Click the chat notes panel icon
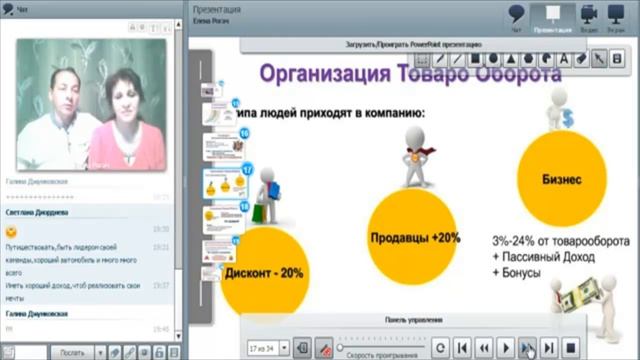The width and height of the screenshot is (640, 360). click(x=174, y=352)
